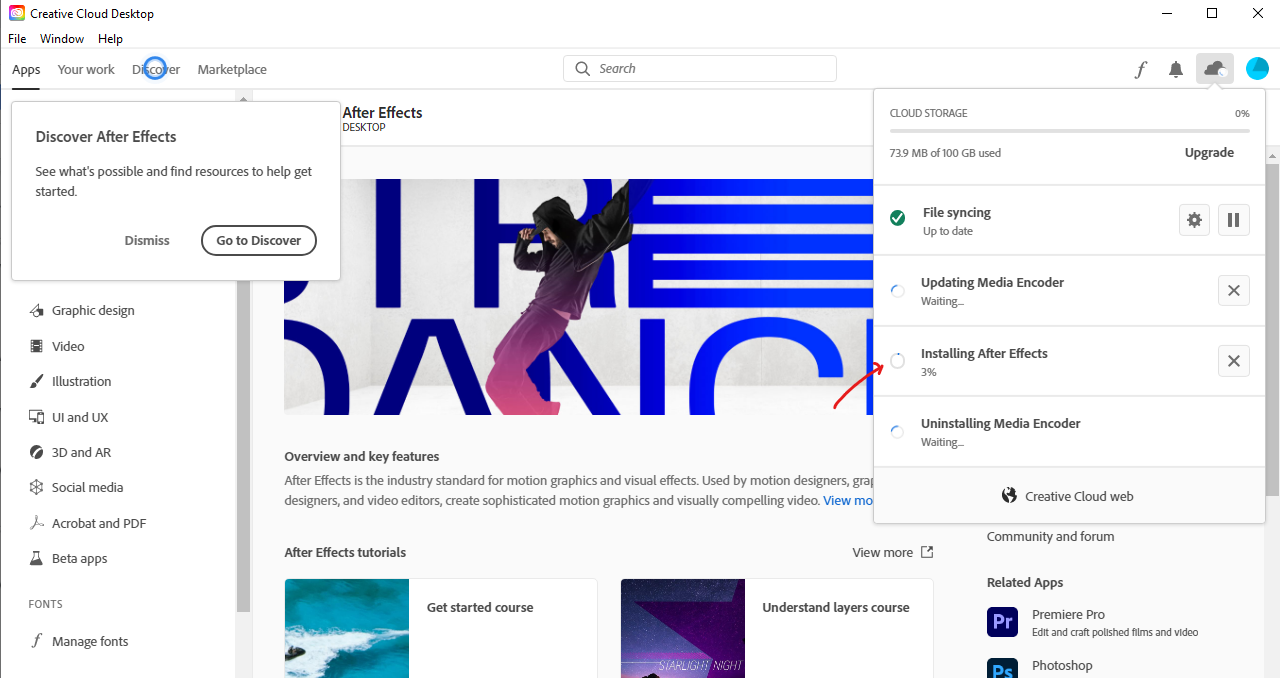Cancel the Installing After Effects task
This screenshot has height=678, width=1280.
pyautogui.click(x=1234, y=361)
